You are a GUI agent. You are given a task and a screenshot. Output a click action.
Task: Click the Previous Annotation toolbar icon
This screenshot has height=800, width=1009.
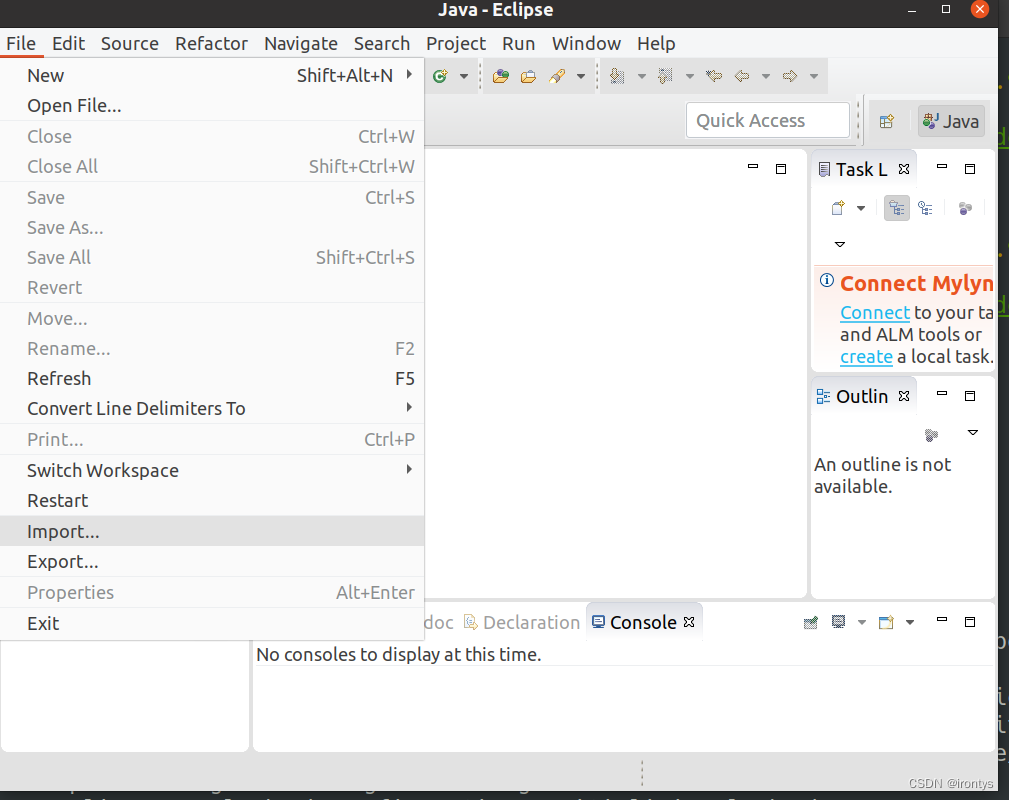665,77
